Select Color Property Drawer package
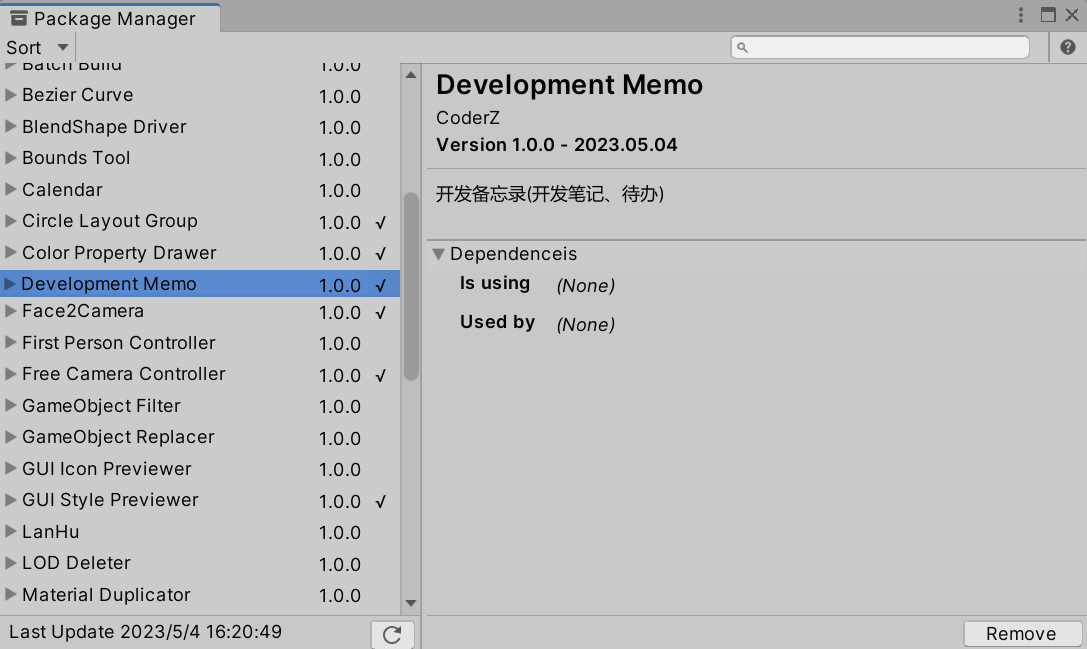The width and height of the screenshot is (1087, 649). (200, 253)
